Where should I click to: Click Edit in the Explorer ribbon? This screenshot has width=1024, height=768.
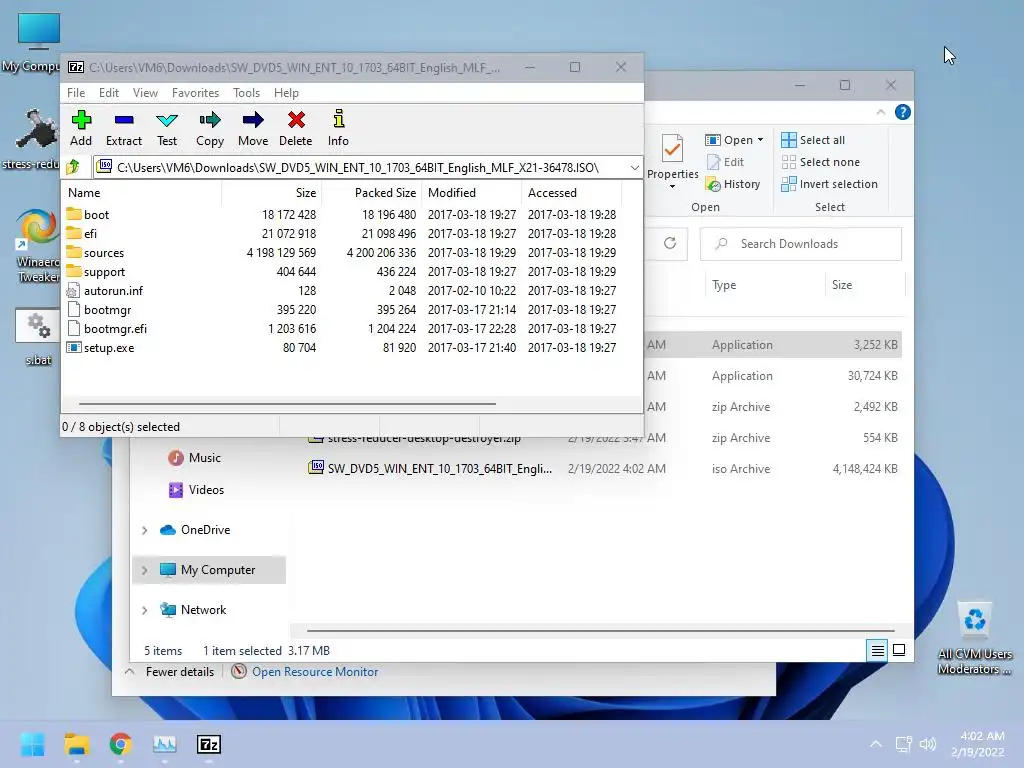[726, 162]
